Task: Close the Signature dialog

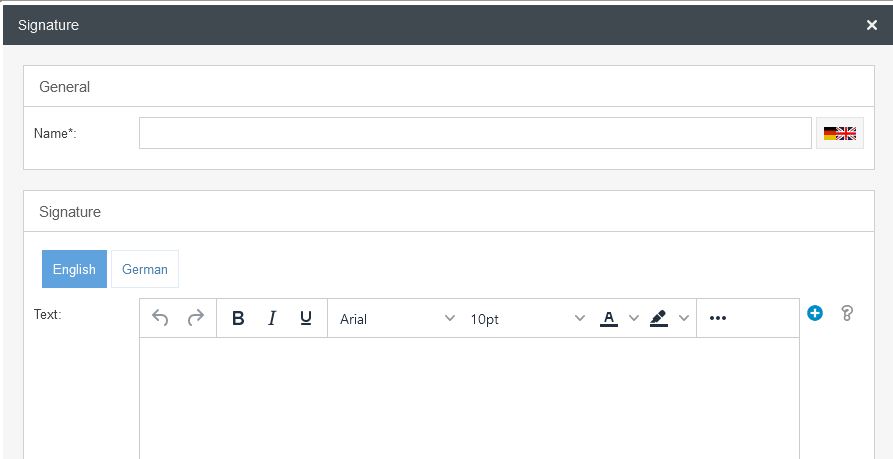Action: (x=872, y=25)
